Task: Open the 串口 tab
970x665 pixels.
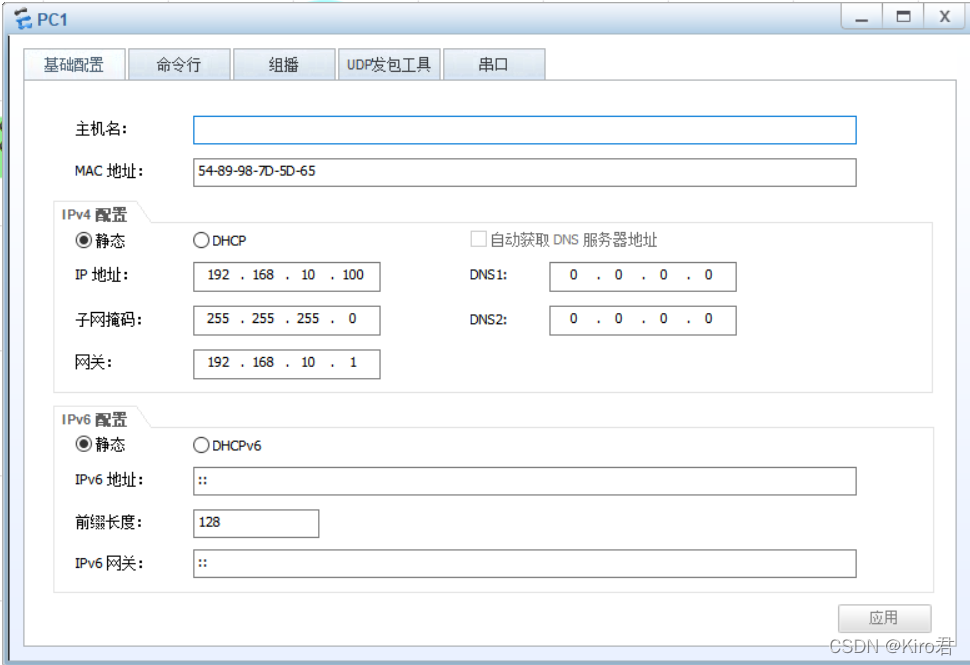Action: click(494, 64)
